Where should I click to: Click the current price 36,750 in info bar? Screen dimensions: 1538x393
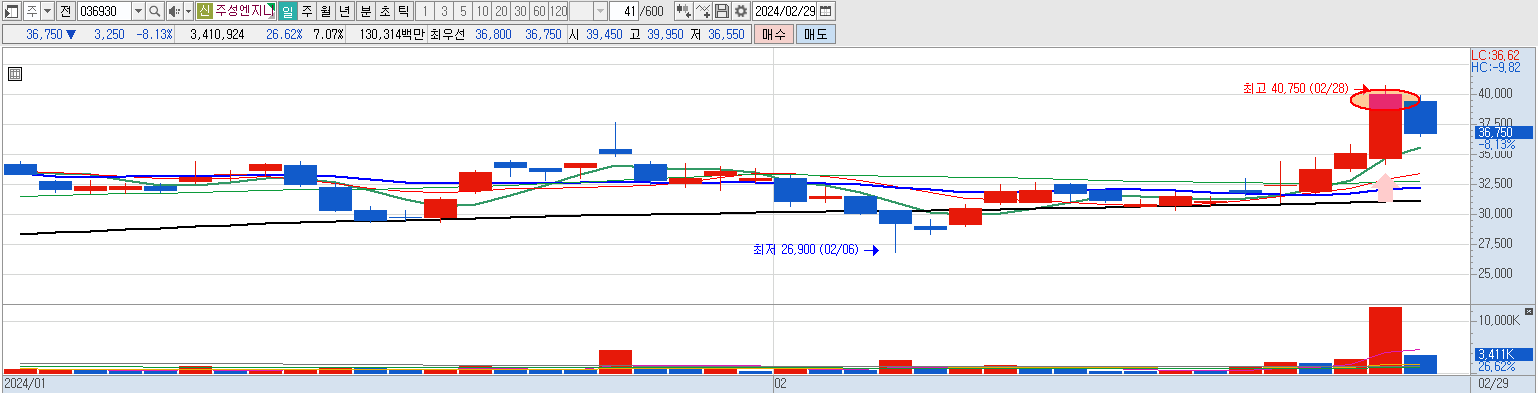44,34
